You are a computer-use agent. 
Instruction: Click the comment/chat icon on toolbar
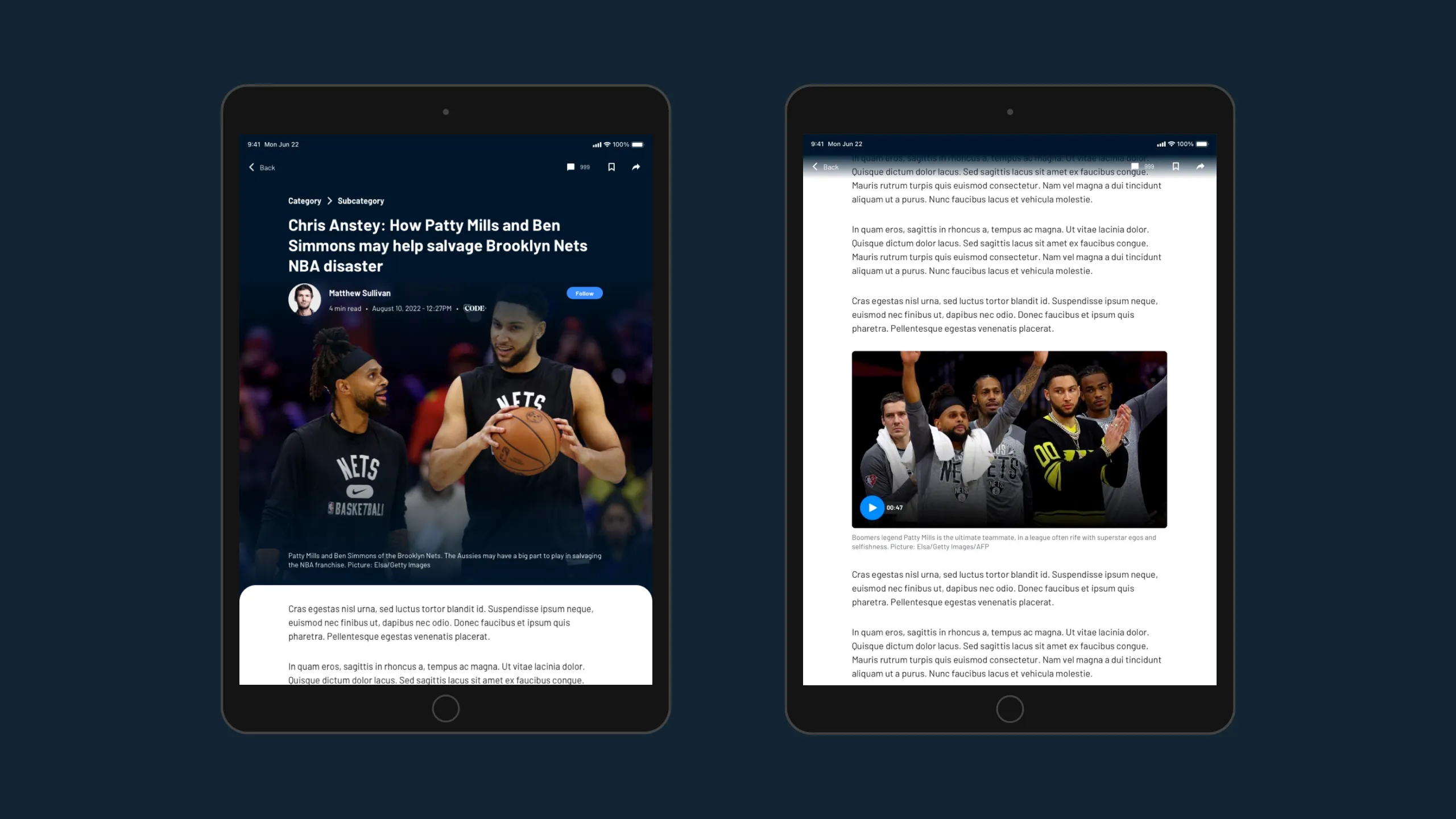pos(570,167)
